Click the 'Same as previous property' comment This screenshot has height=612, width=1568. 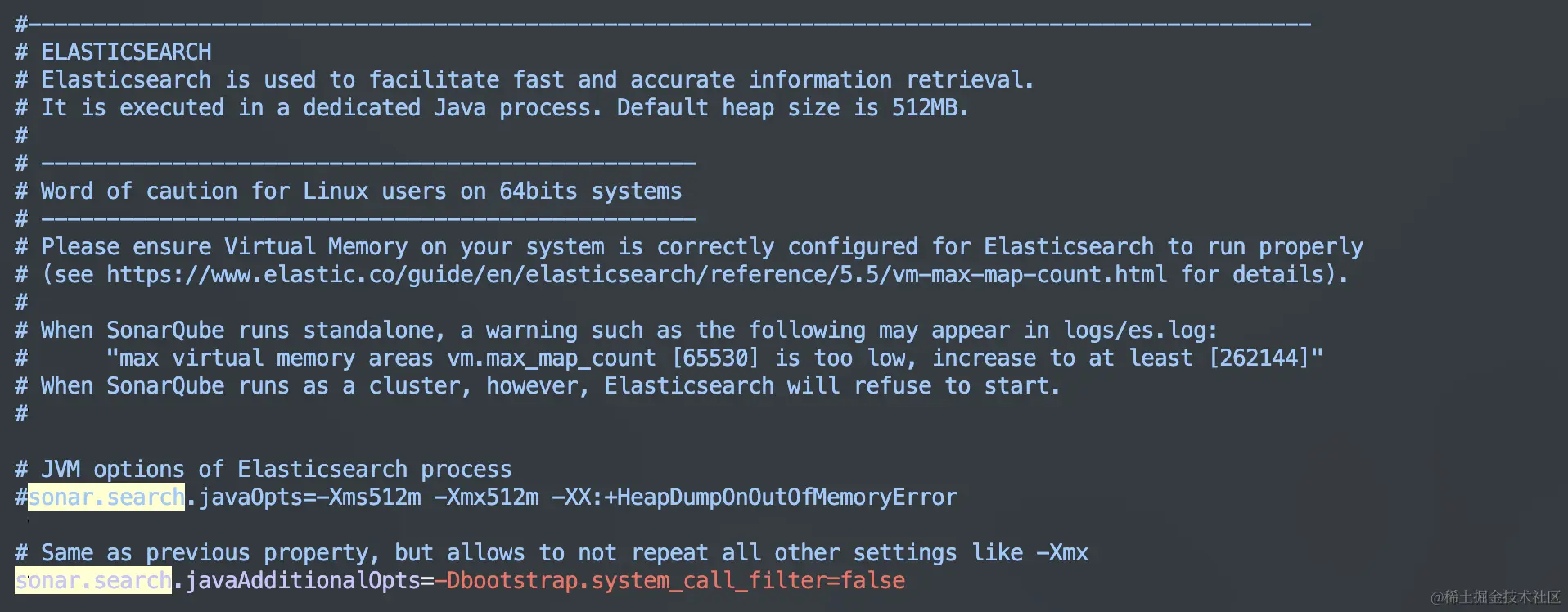(565, 552)
